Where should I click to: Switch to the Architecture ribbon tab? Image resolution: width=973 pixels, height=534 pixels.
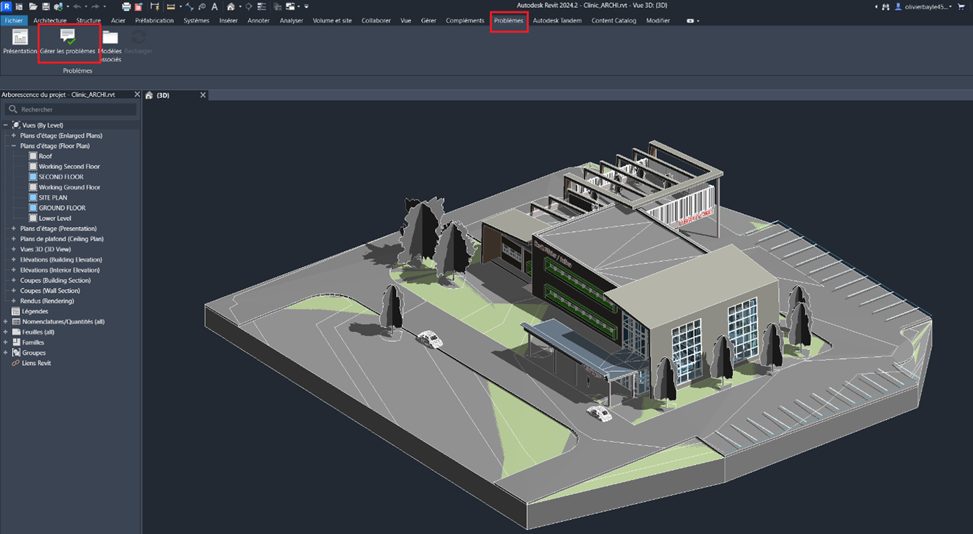coord(49,20)
